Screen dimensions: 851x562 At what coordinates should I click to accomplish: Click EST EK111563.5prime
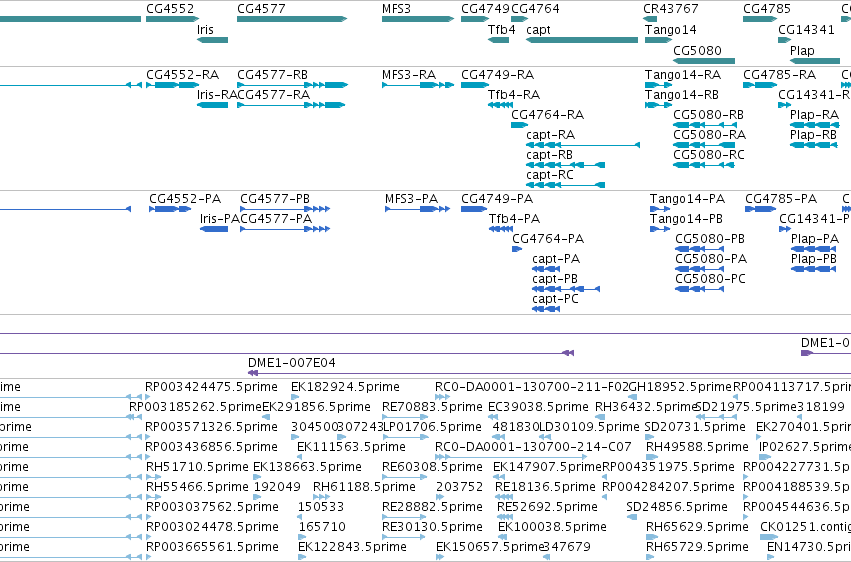coord(351,447)
